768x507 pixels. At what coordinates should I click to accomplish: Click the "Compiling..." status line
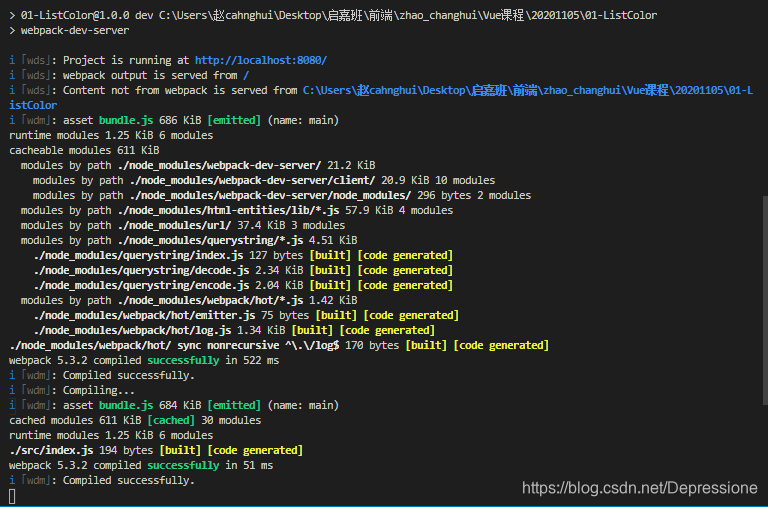72,390
